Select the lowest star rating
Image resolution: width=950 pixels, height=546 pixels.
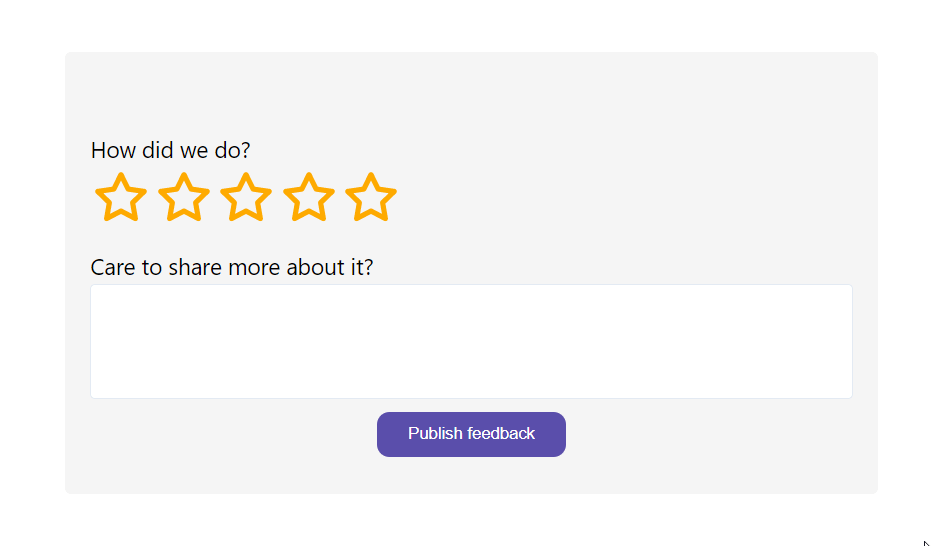click(121, 197)
